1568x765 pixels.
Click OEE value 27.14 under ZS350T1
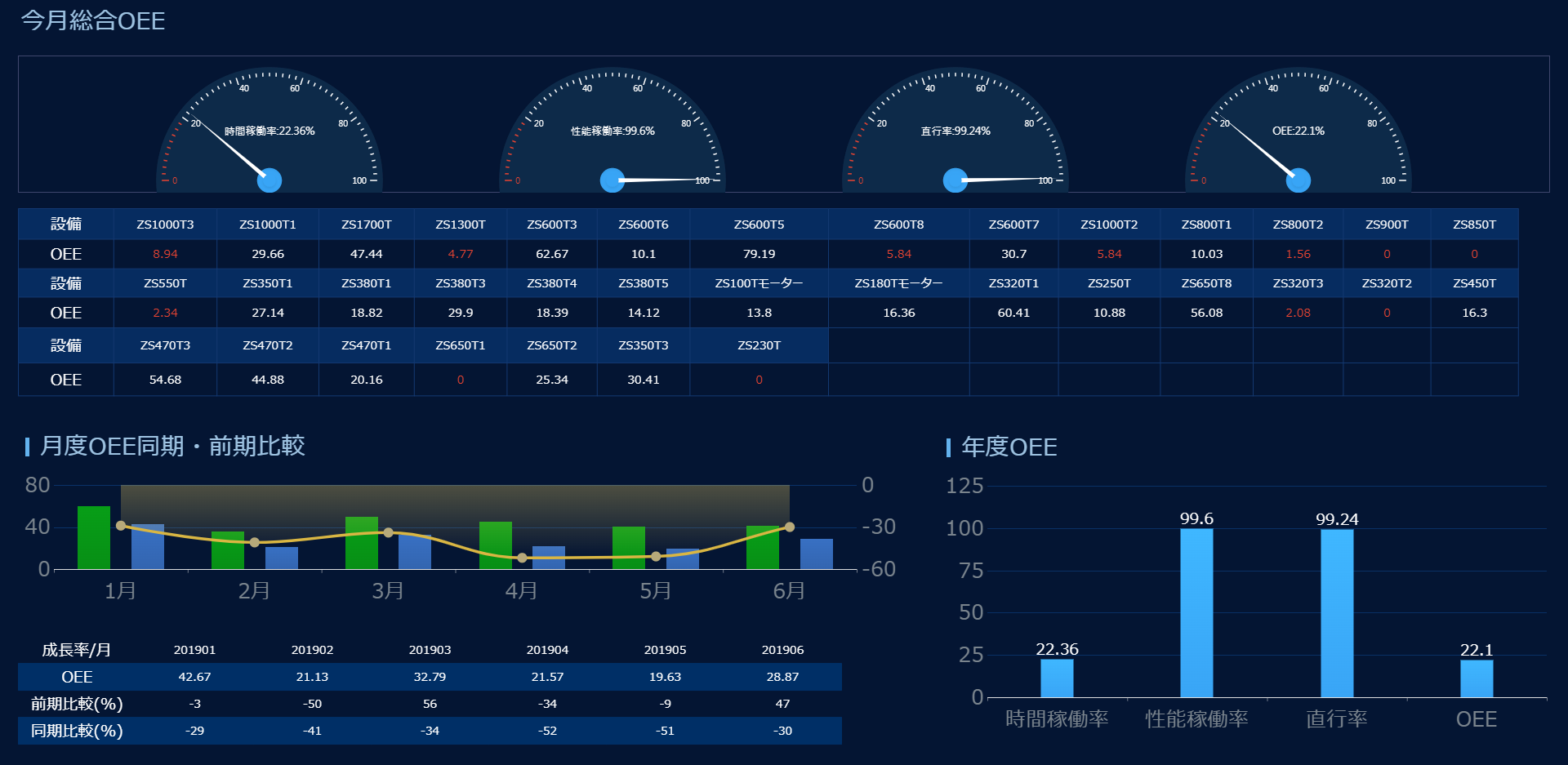(268, 313)
